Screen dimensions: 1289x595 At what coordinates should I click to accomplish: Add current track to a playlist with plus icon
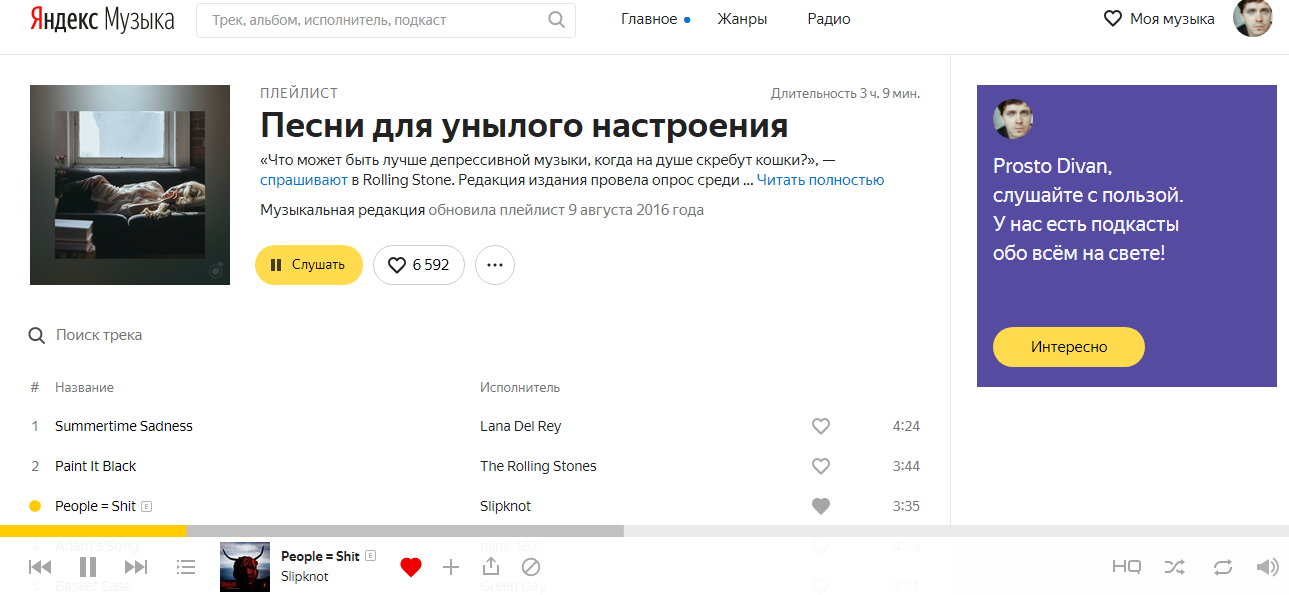point(451,567)
